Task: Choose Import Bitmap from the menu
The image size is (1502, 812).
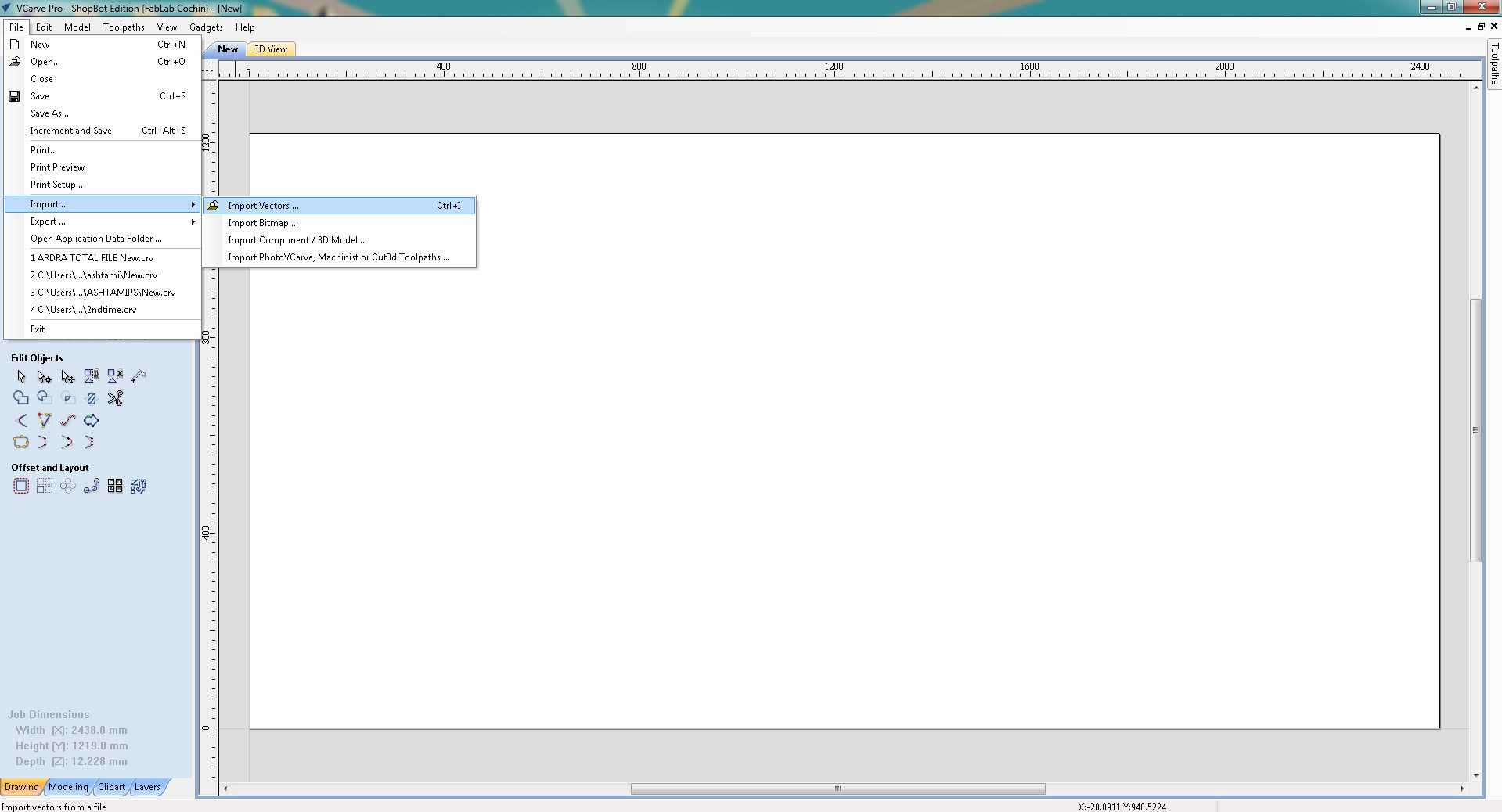Action: [x=262, y=222]
